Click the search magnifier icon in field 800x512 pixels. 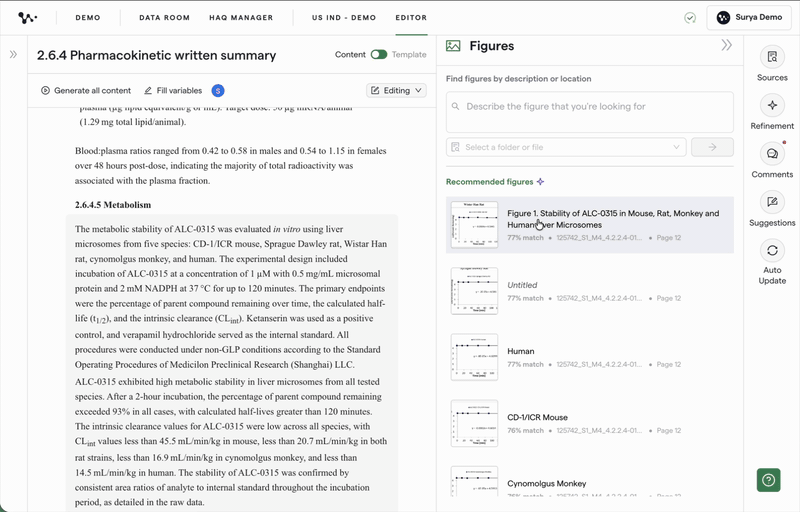[x=456, y=106]
